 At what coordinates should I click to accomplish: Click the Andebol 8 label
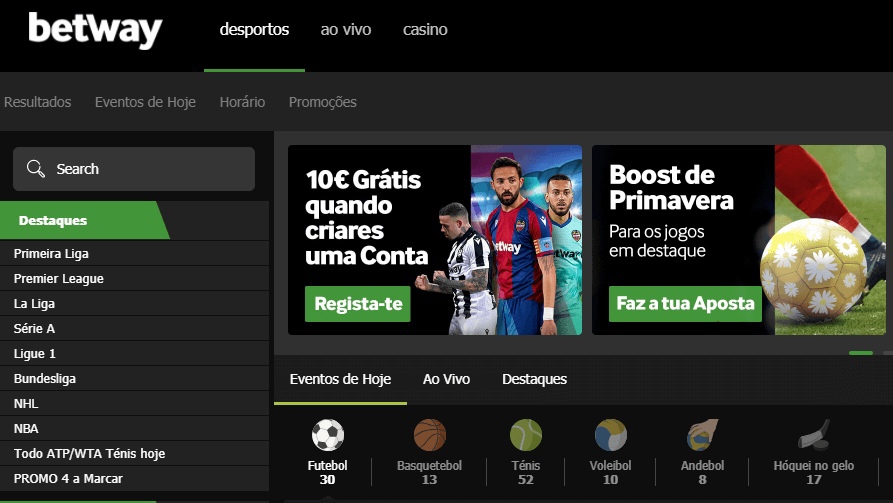[x=702, y=472]
